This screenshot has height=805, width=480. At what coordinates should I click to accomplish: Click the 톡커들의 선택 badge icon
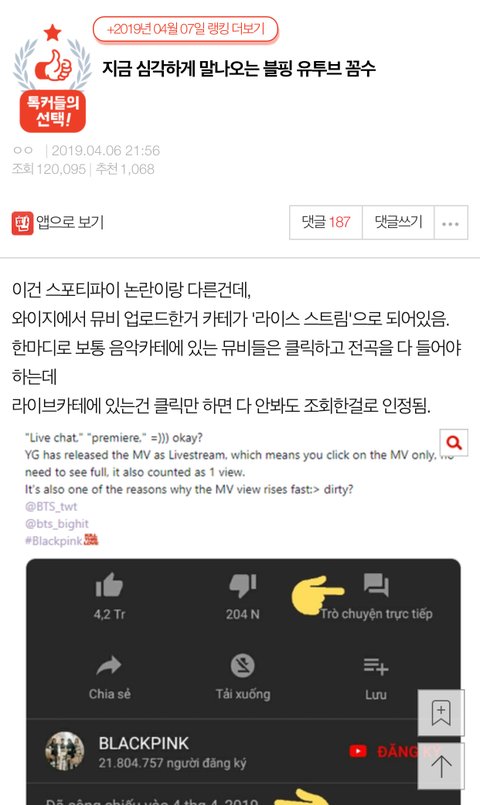click(x=52, y=78)
